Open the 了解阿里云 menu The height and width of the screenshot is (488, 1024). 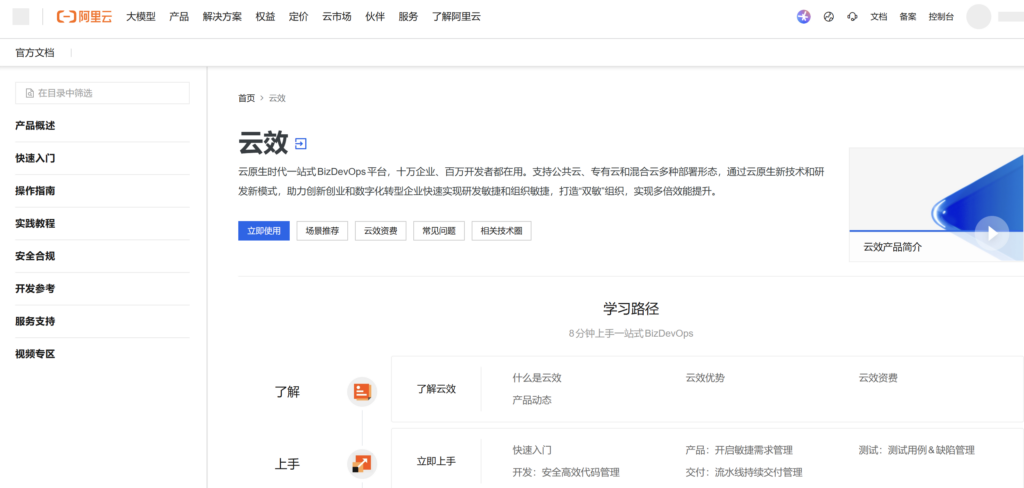coord(456,17)
